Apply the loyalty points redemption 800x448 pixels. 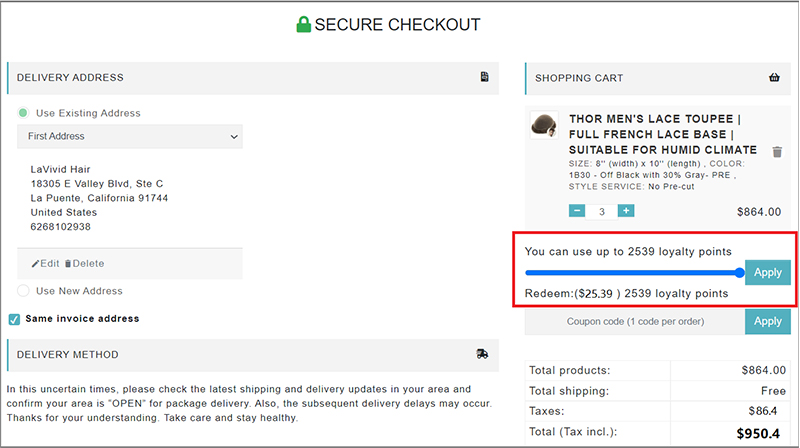[767, 272]
